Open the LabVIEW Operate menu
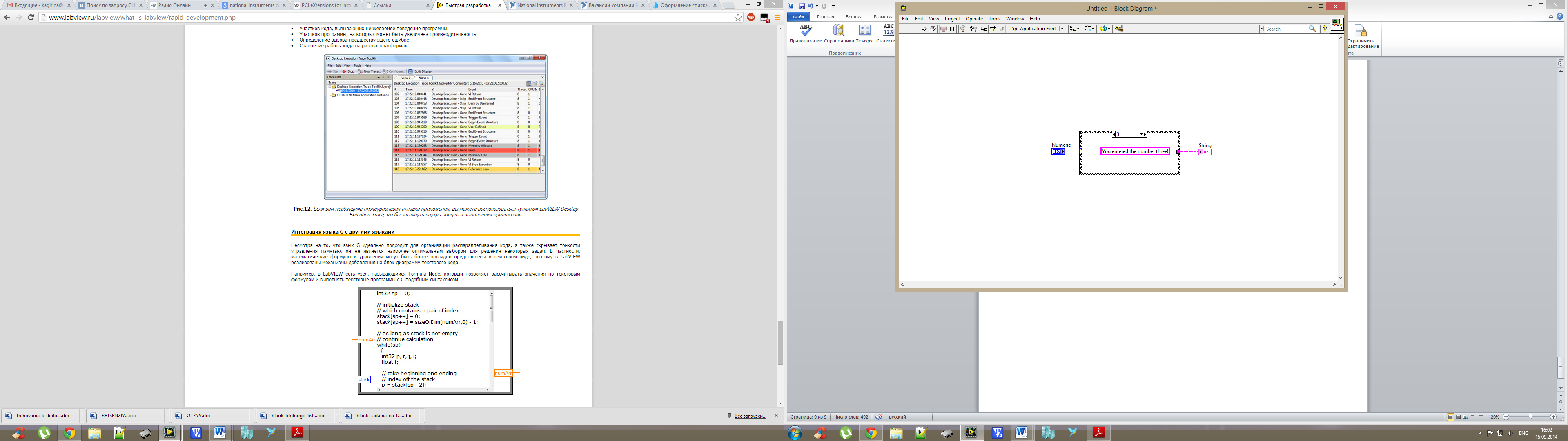 coord(974,19)
